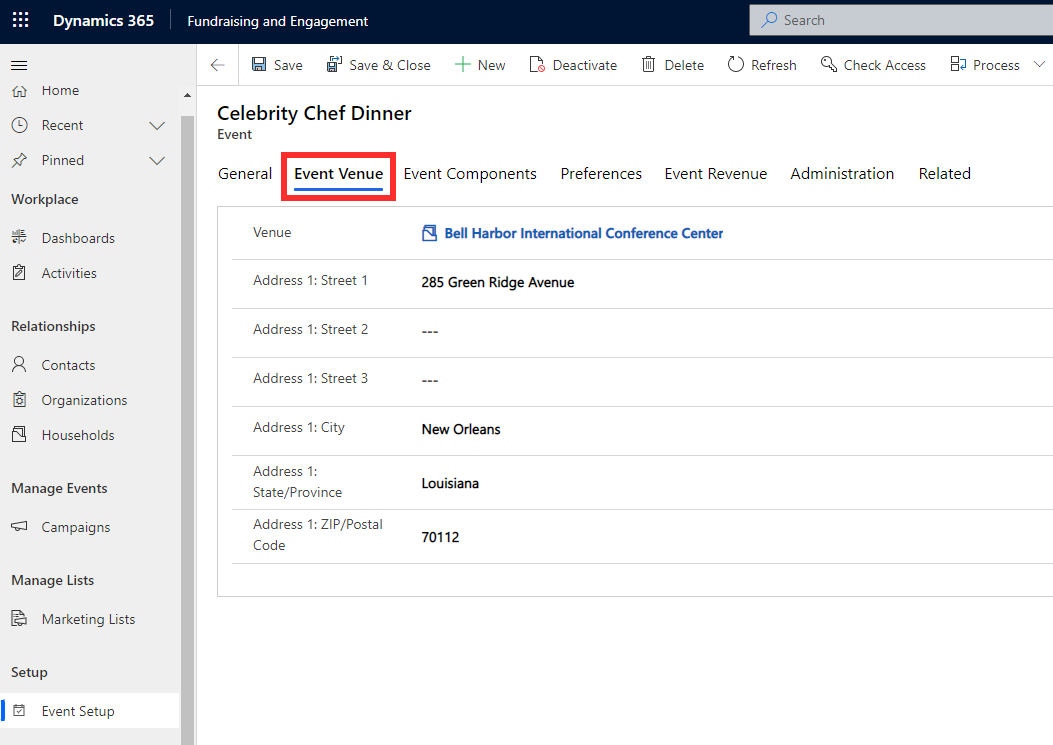
Task: Open the Event Components tab
Action: point(470,174)
